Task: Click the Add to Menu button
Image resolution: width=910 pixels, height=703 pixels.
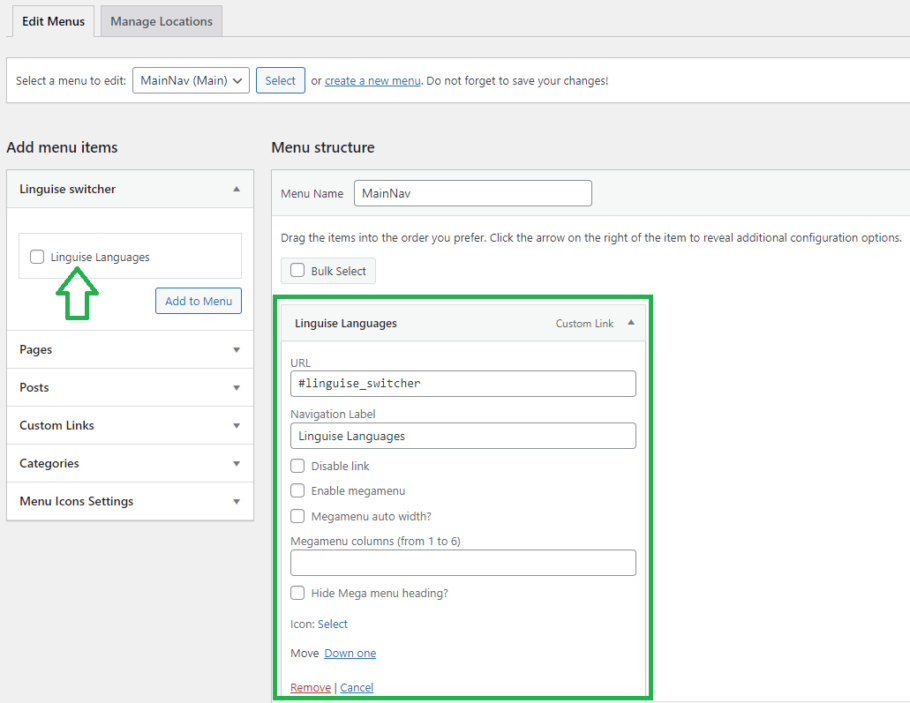Action: (x=198, y=301)
